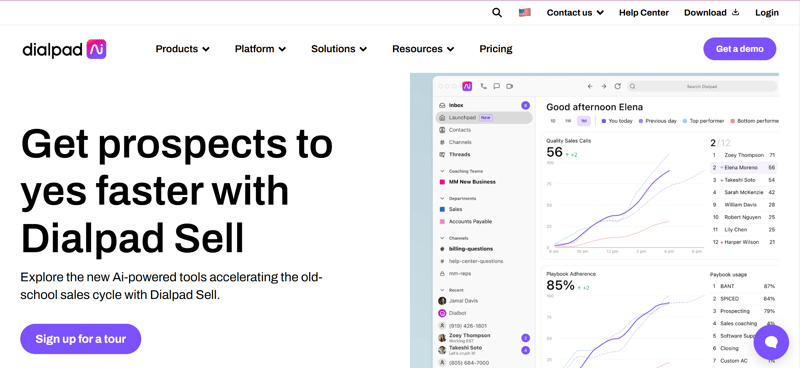Select the 1D time range tab

click(x=553, y=121)
